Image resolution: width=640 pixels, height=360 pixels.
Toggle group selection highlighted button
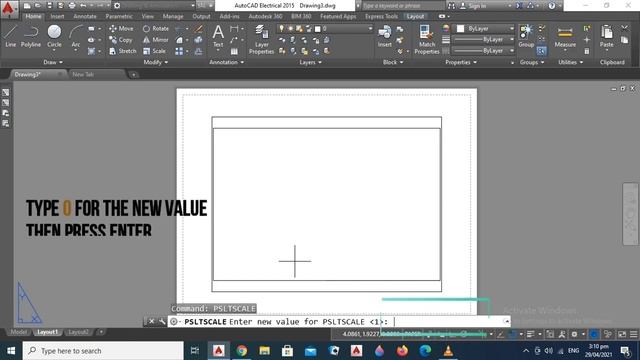[x=542, y=51]
